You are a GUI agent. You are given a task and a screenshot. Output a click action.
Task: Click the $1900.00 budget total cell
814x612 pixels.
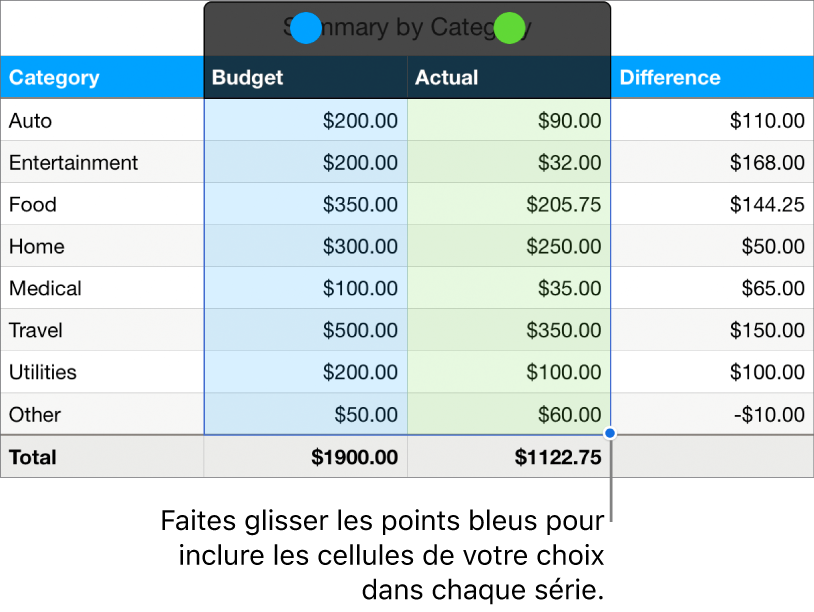click(x=350, y=457)
